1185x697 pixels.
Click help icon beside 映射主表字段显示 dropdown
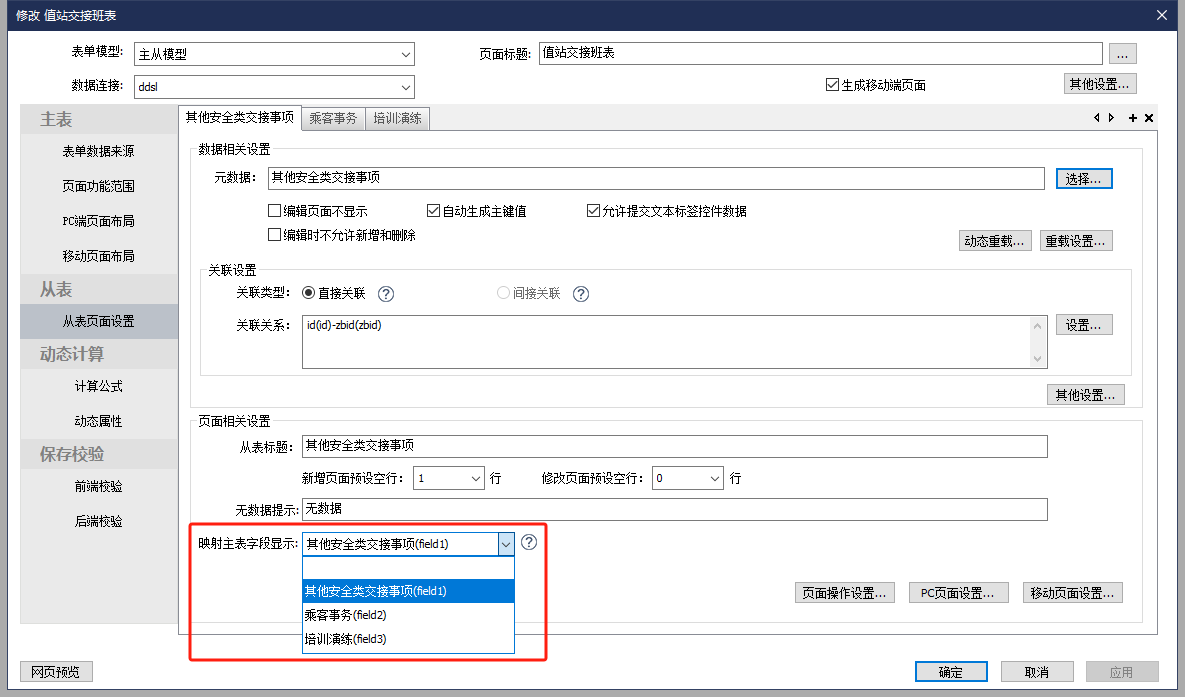click(x=530, y=542)
